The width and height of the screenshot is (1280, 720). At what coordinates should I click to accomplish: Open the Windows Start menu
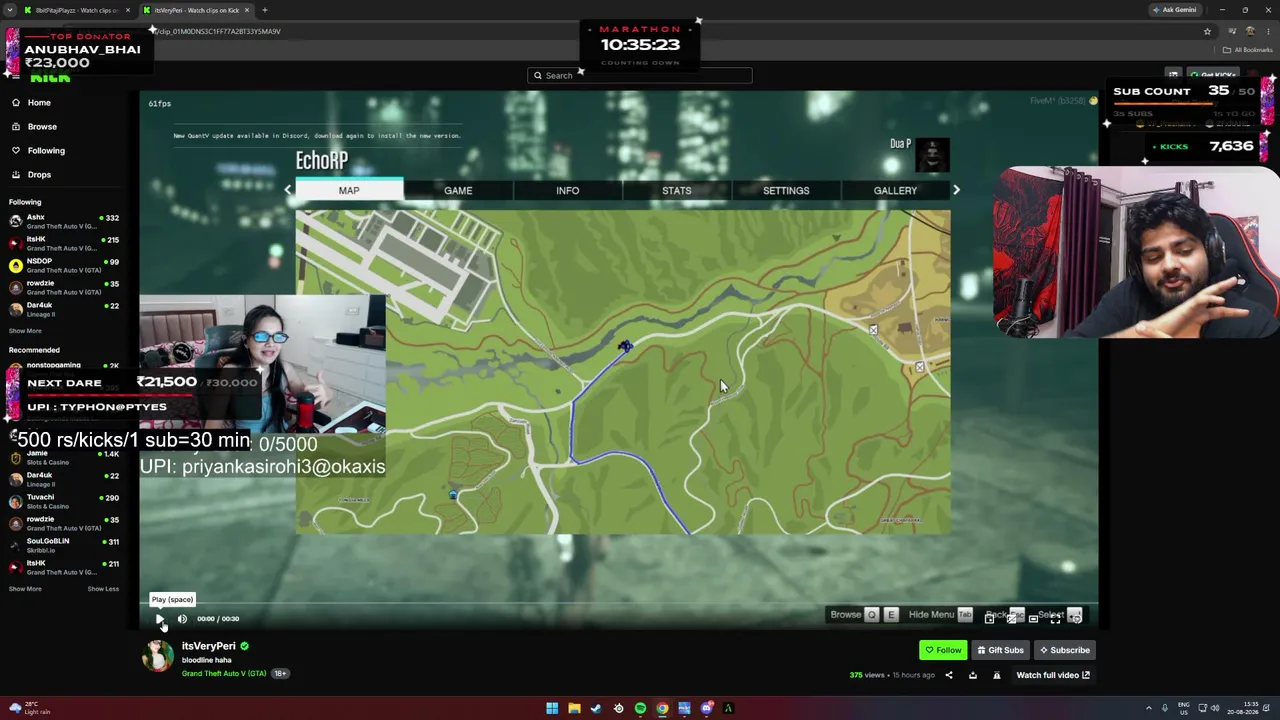tap(552, 709)
